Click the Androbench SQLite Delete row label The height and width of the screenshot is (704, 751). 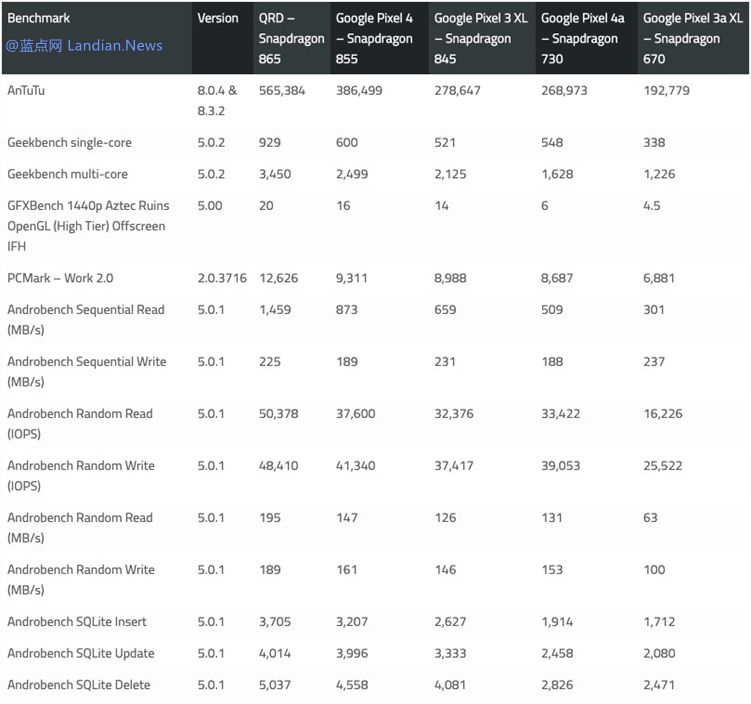coord(80,685)
